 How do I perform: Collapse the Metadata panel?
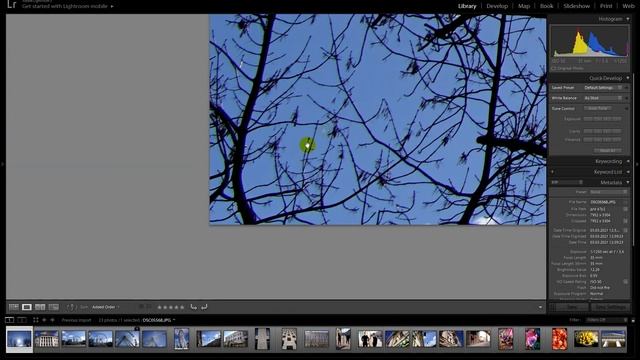click(628, 182)
